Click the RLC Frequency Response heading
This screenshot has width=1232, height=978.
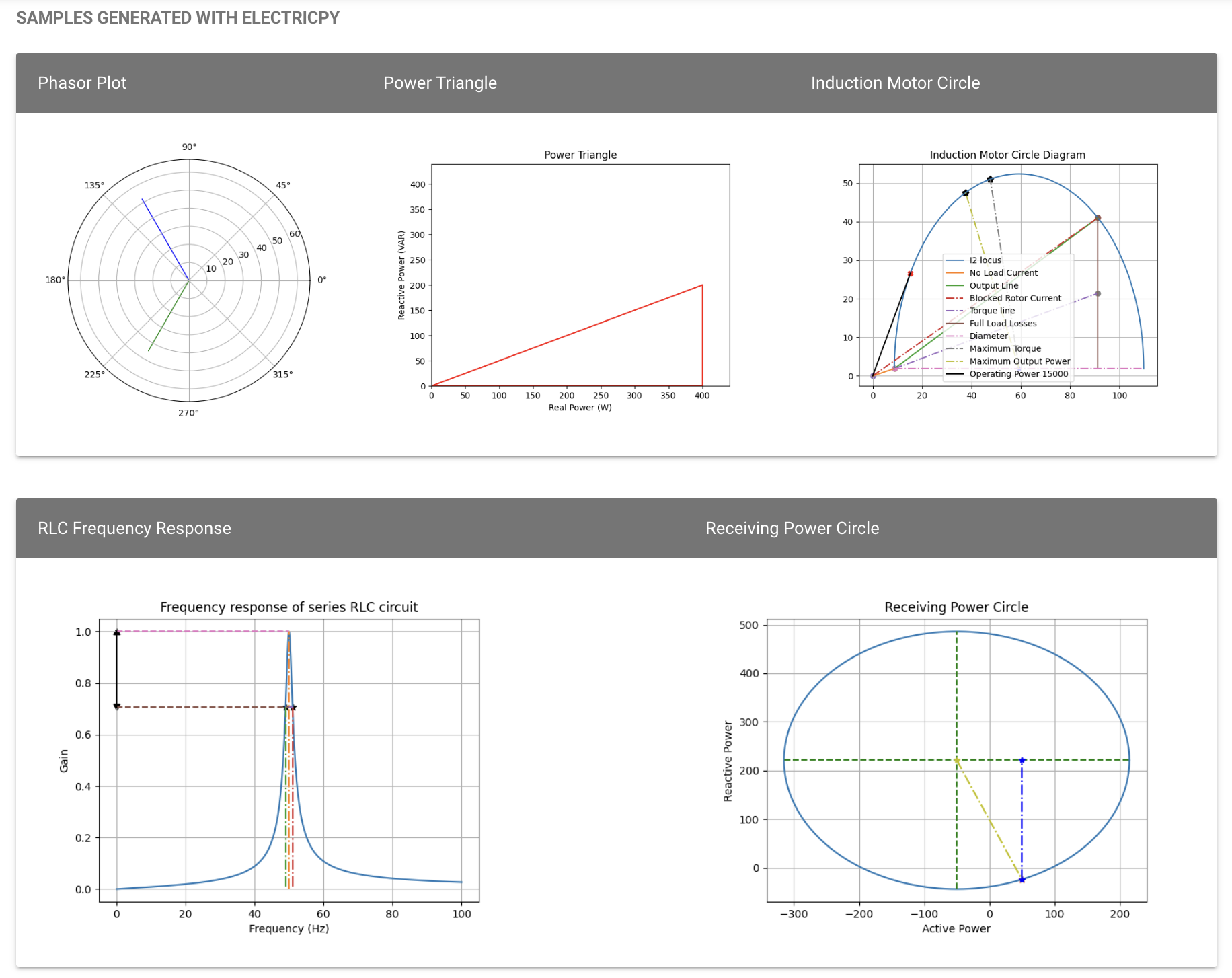(134, 528)
